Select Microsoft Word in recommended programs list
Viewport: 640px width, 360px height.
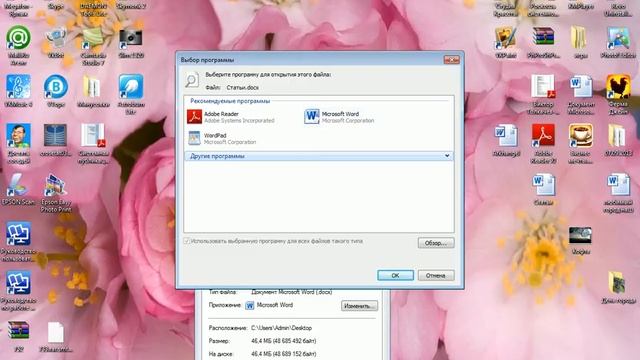pos(340,117)
